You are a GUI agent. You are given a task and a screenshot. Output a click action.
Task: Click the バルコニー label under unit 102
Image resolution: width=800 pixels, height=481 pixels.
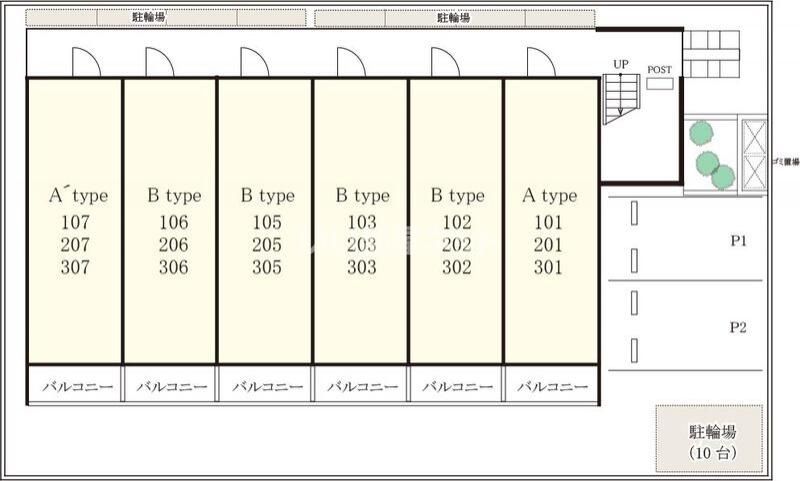[x=458, y=387]
